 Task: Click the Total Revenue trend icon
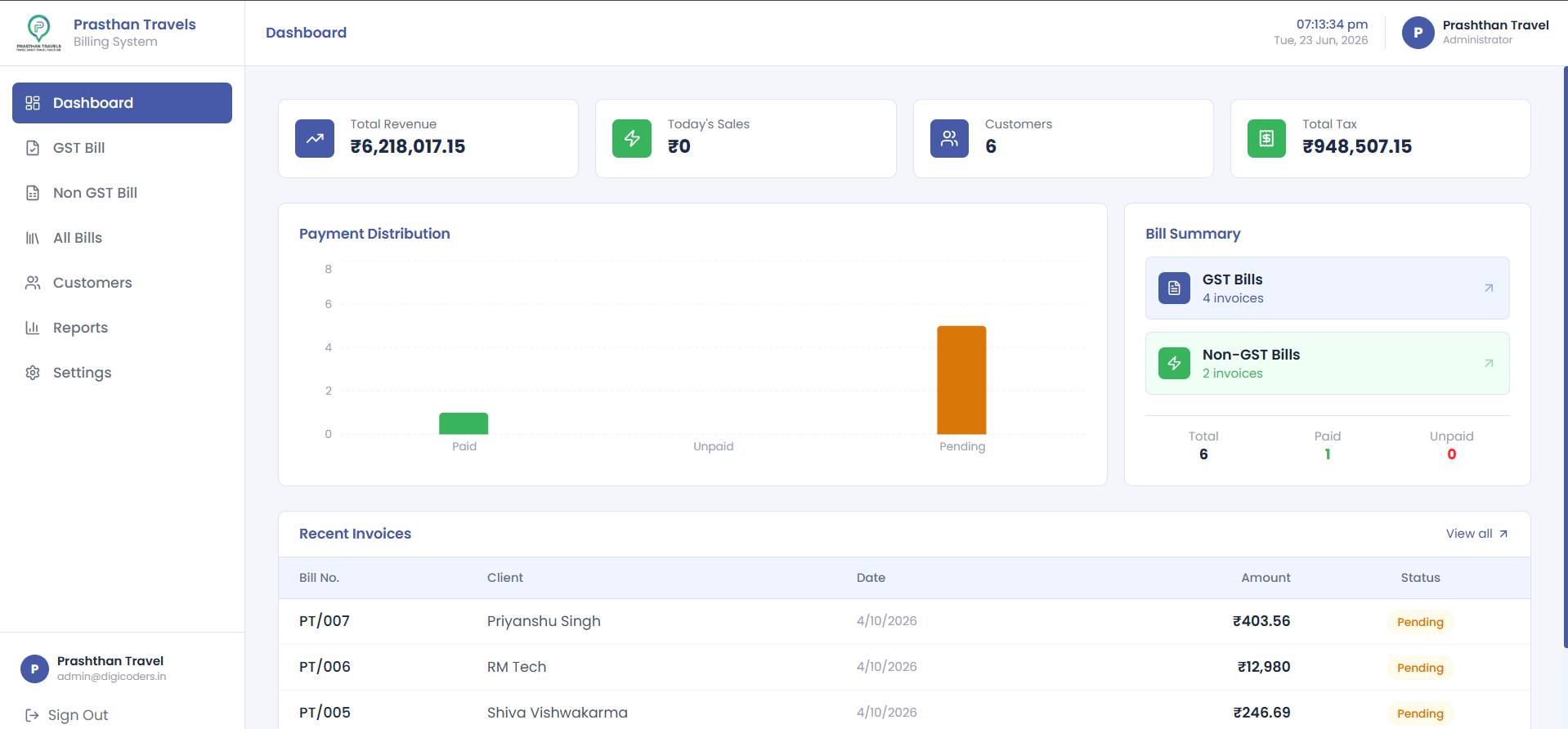point(315,138)
